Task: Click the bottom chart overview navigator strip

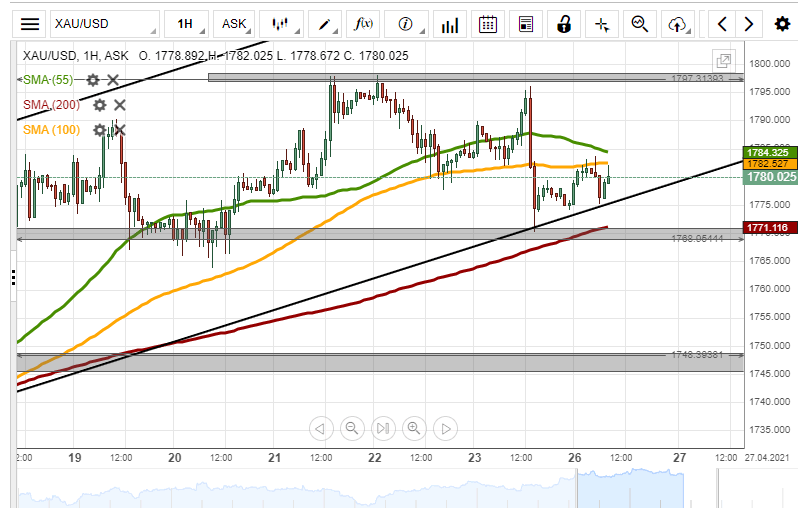Action: (380, 490)
